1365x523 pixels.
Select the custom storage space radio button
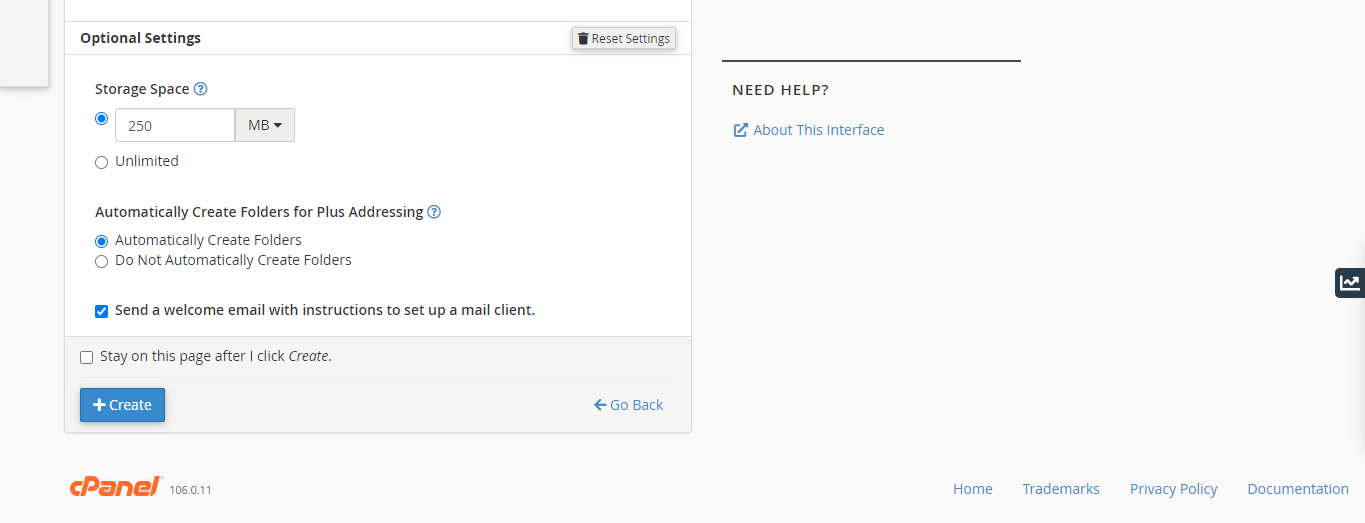pos(101,118)
